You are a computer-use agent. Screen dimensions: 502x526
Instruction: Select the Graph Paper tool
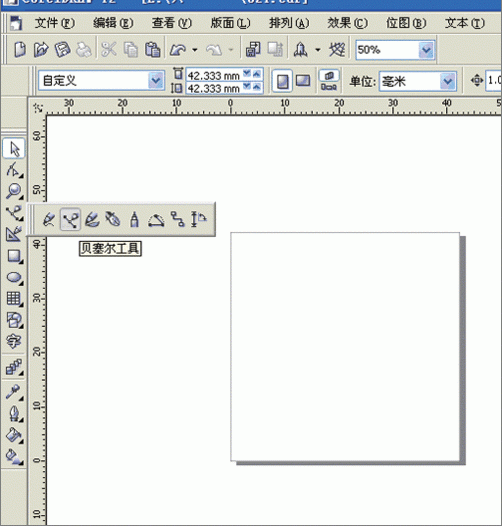coord(14,299)
